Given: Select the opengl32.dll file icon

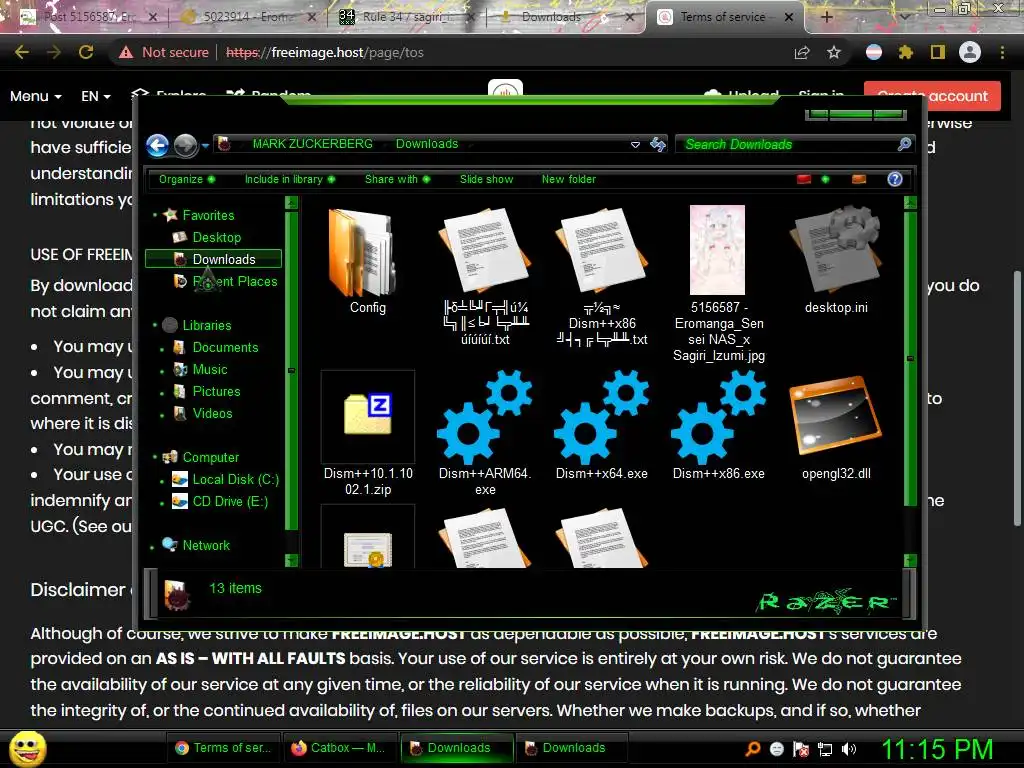Looking at the screenshot, I should [x=836, y=417].
